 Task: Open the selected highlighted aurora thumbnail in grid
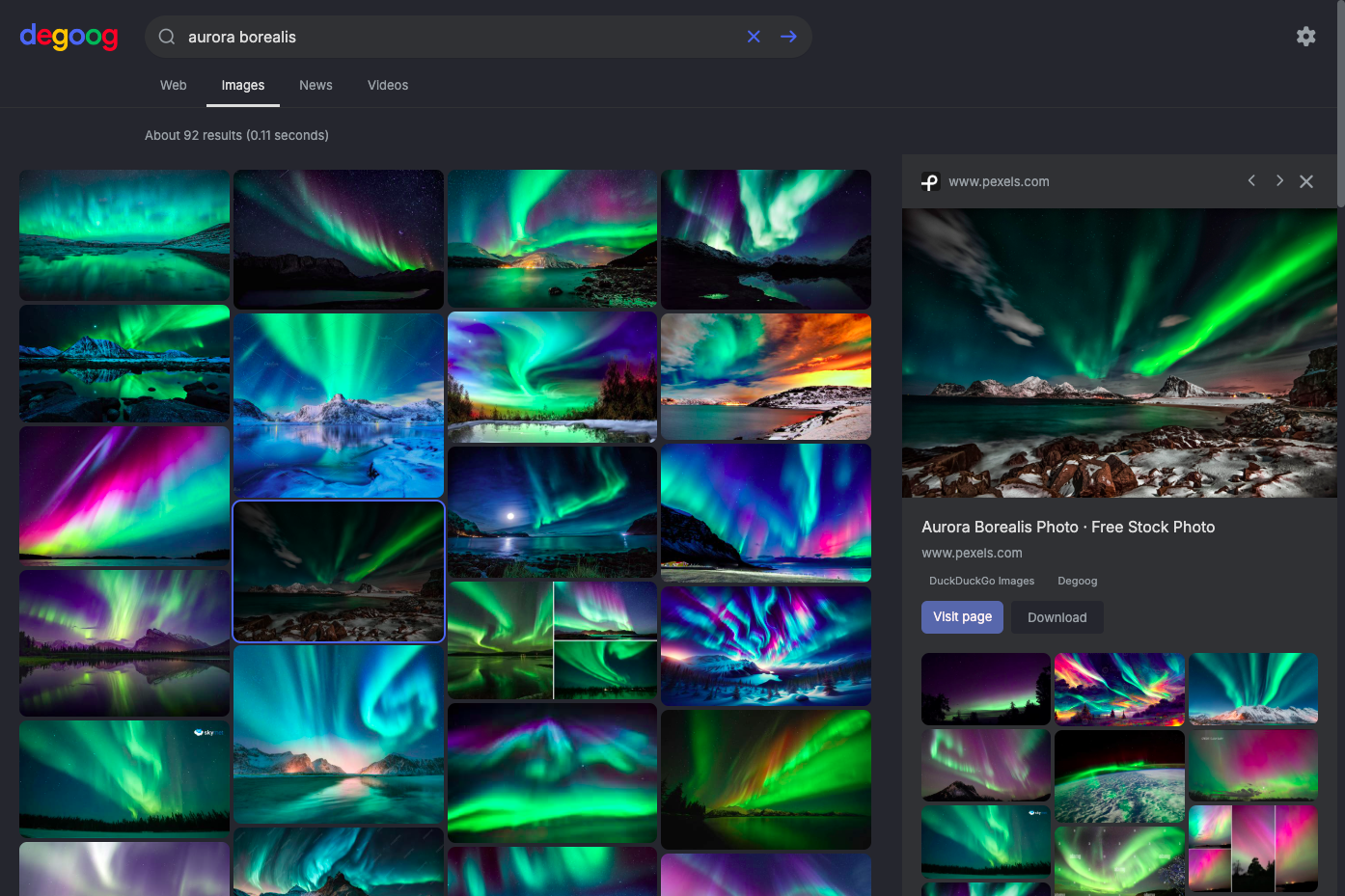tap(339, 571)
